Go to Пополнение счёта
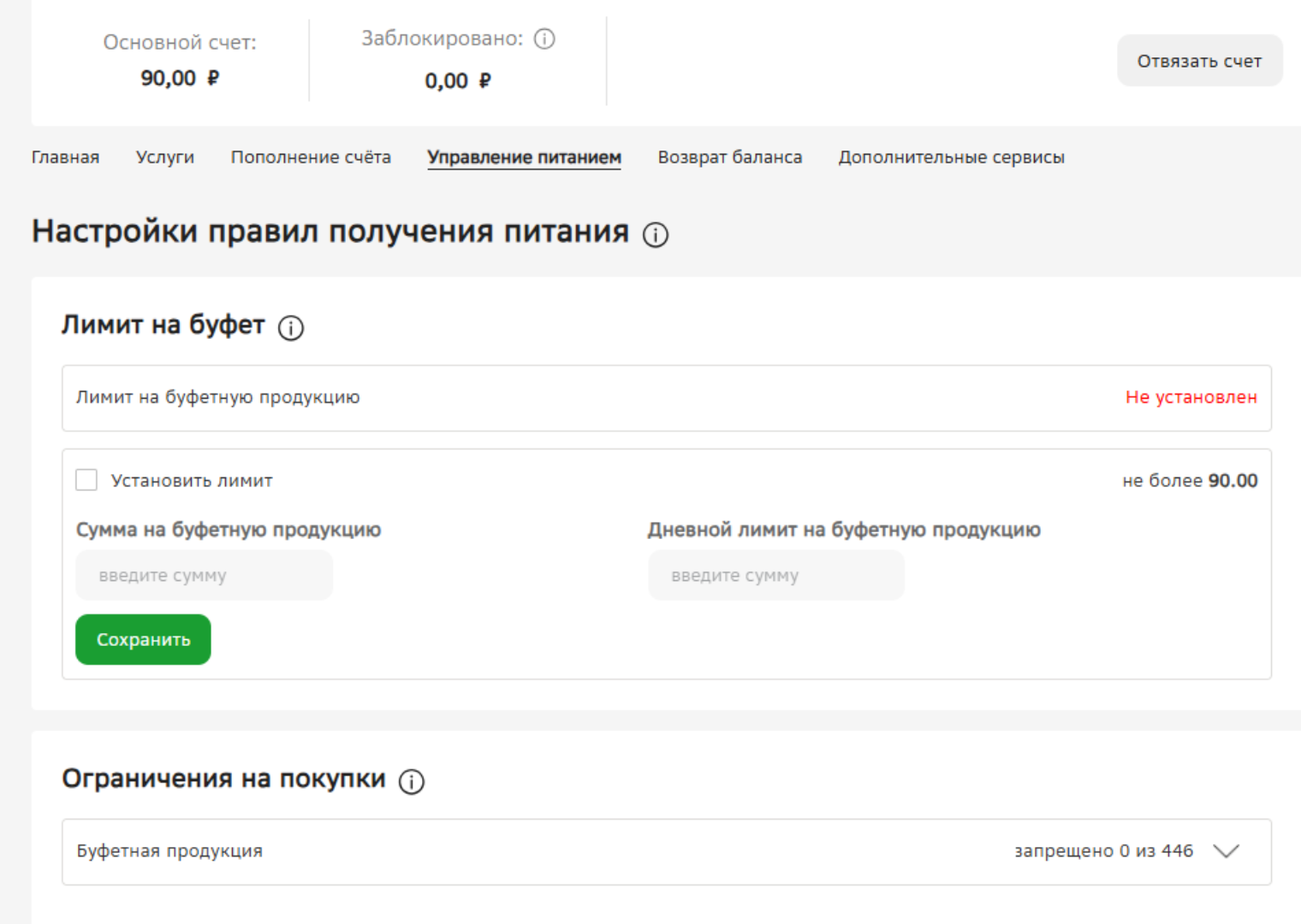1301x924 pixels. tap(311, 157)
